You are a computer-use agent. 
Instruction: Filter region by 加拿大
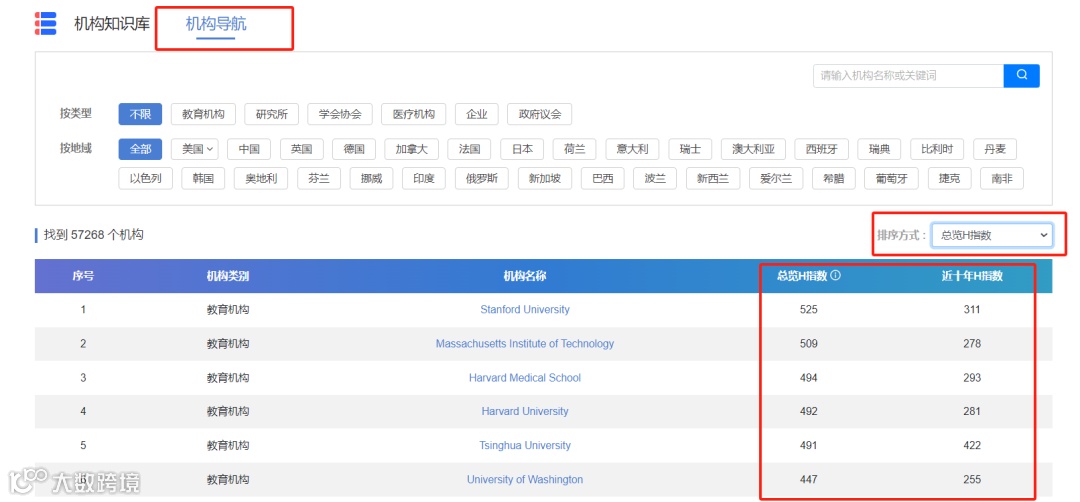tap(411, 149)
